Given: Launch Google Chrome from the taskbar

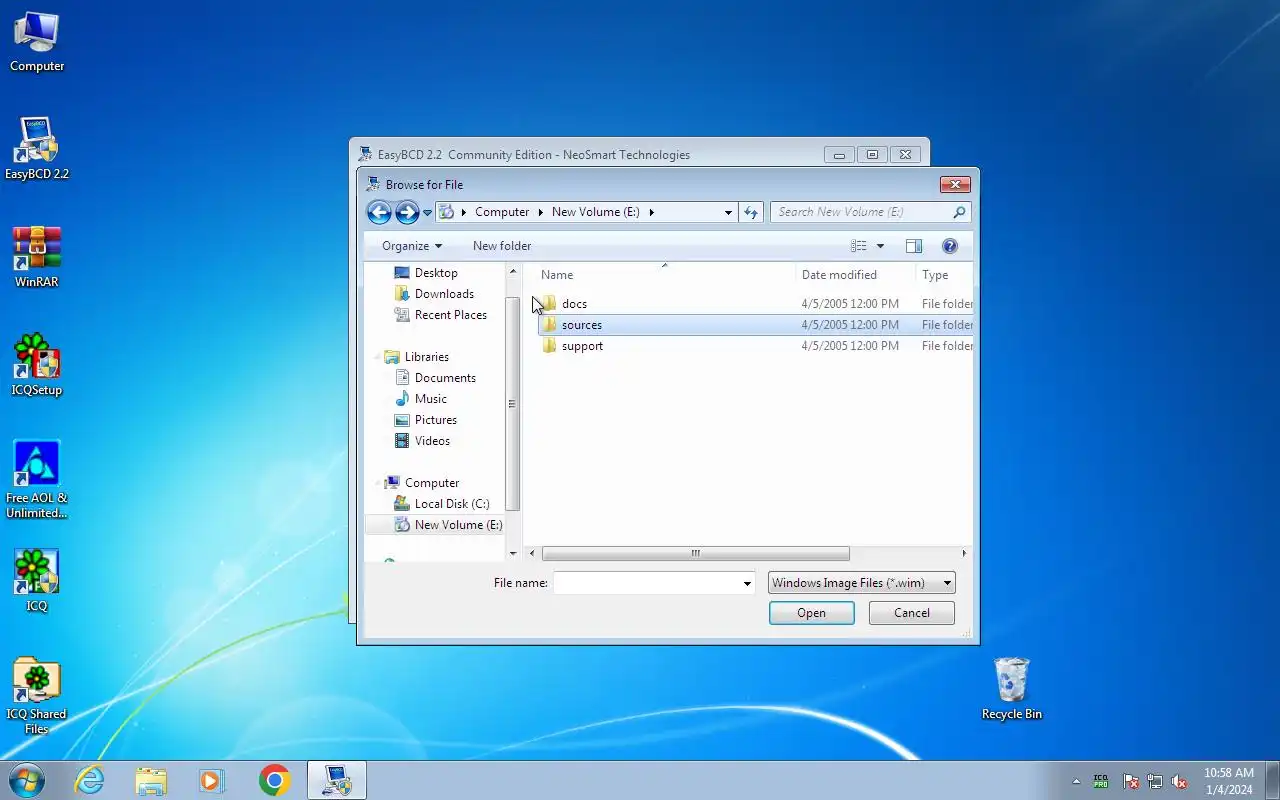Looking at the screenshot, I should point(274,780).
